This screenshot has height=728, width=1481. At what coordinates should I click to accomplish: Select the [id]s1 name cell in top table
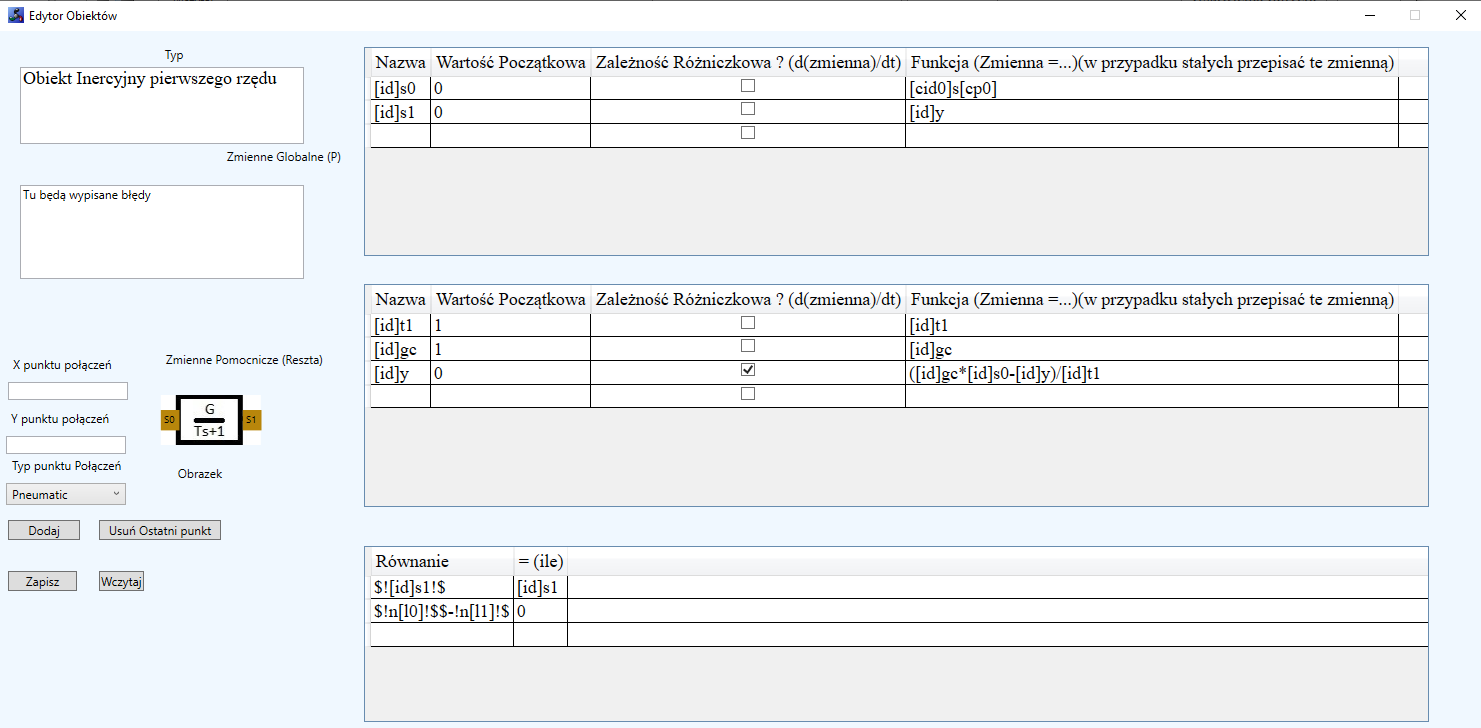click(400, 112)
